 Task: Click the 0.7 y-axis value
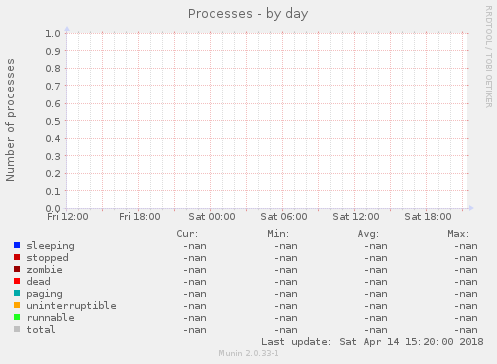[x=53, y=86]
